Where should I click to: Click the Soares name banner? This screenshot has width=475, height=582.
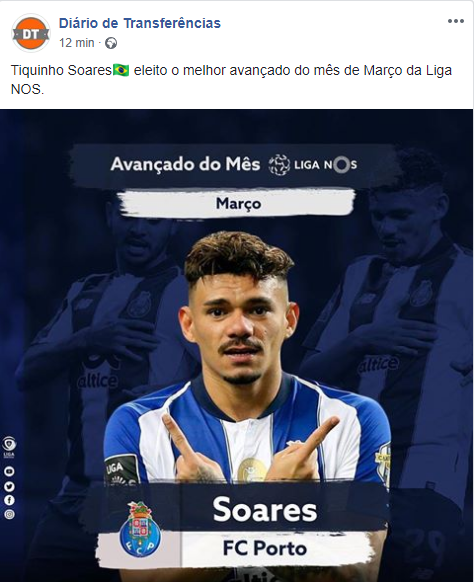tap(265, 509)
